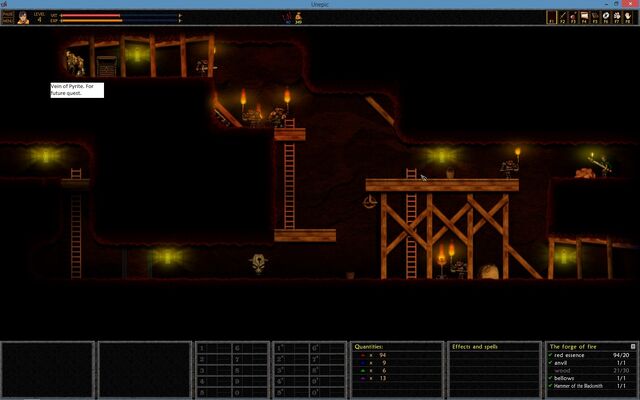Click the glowing lantern in bottom-right shaft

(564, 256)
